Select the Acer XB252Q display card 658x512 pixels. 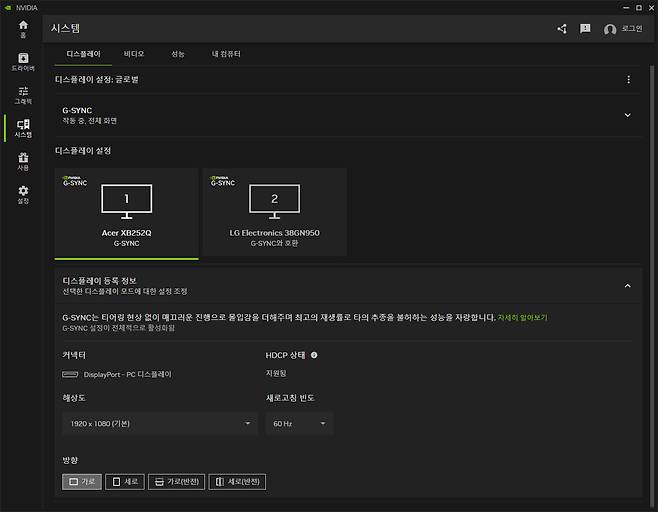126,212
